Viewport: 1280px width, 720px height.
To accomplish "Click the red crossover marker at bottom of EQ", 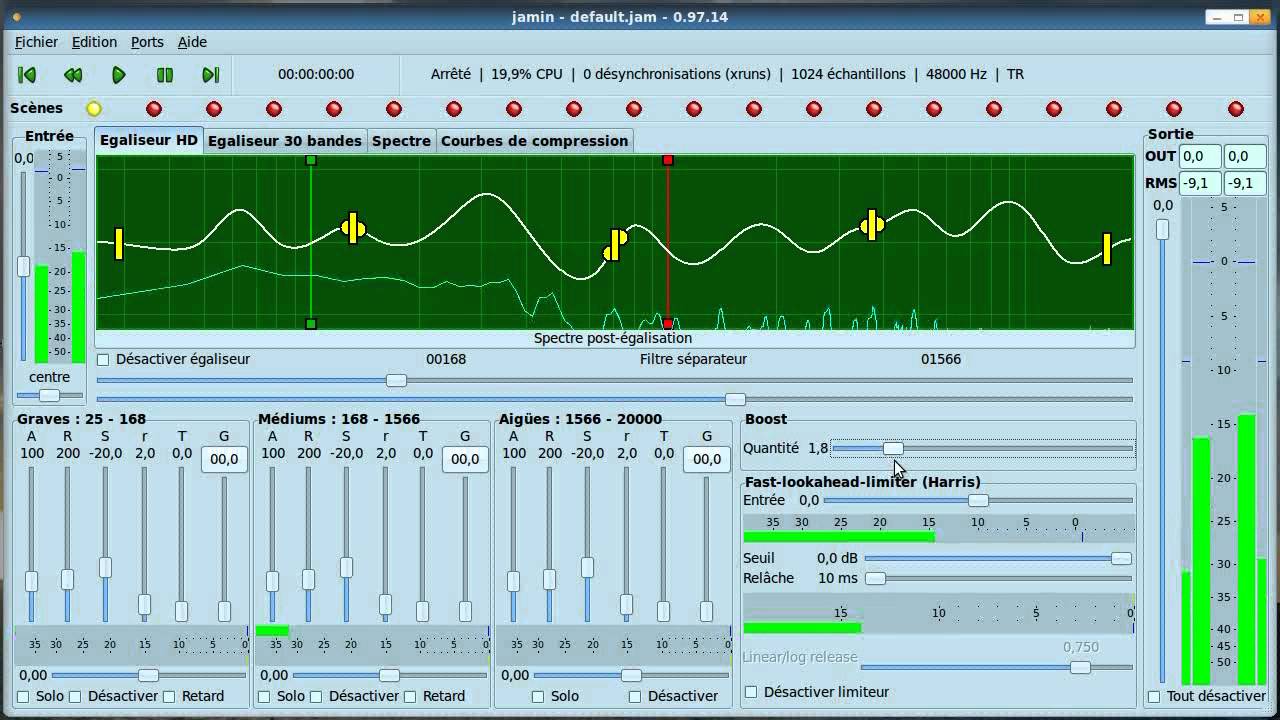I will (668, 324).
